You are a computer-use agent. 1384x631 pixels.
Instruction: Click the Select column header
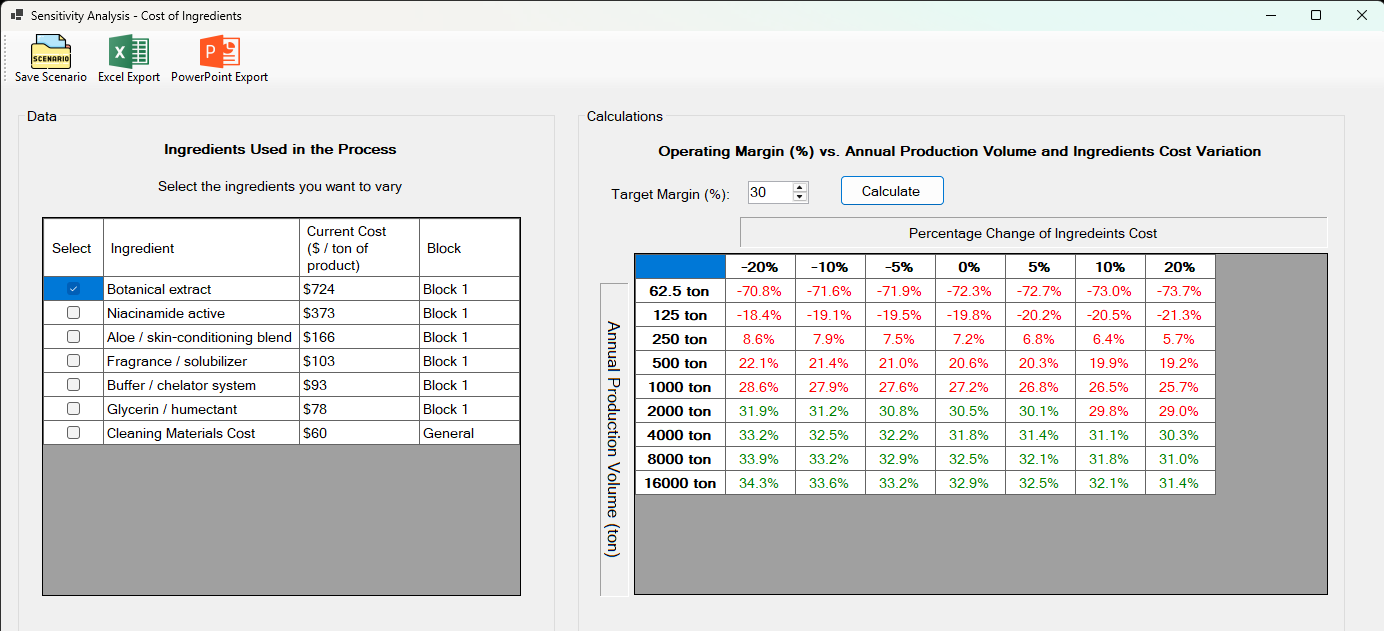(x=73, y=248)
